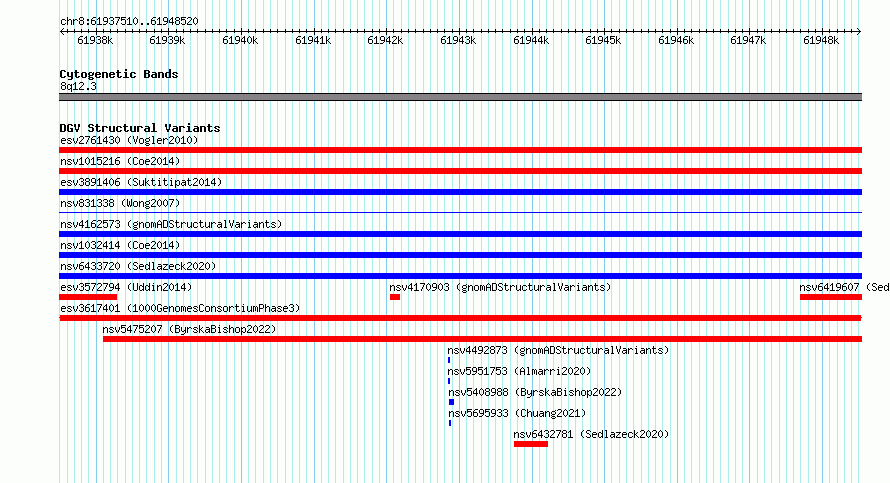Click esv3572794 (Uddin2014) label
The height and width of the screenshot is (483, 890).
point(127,287)
